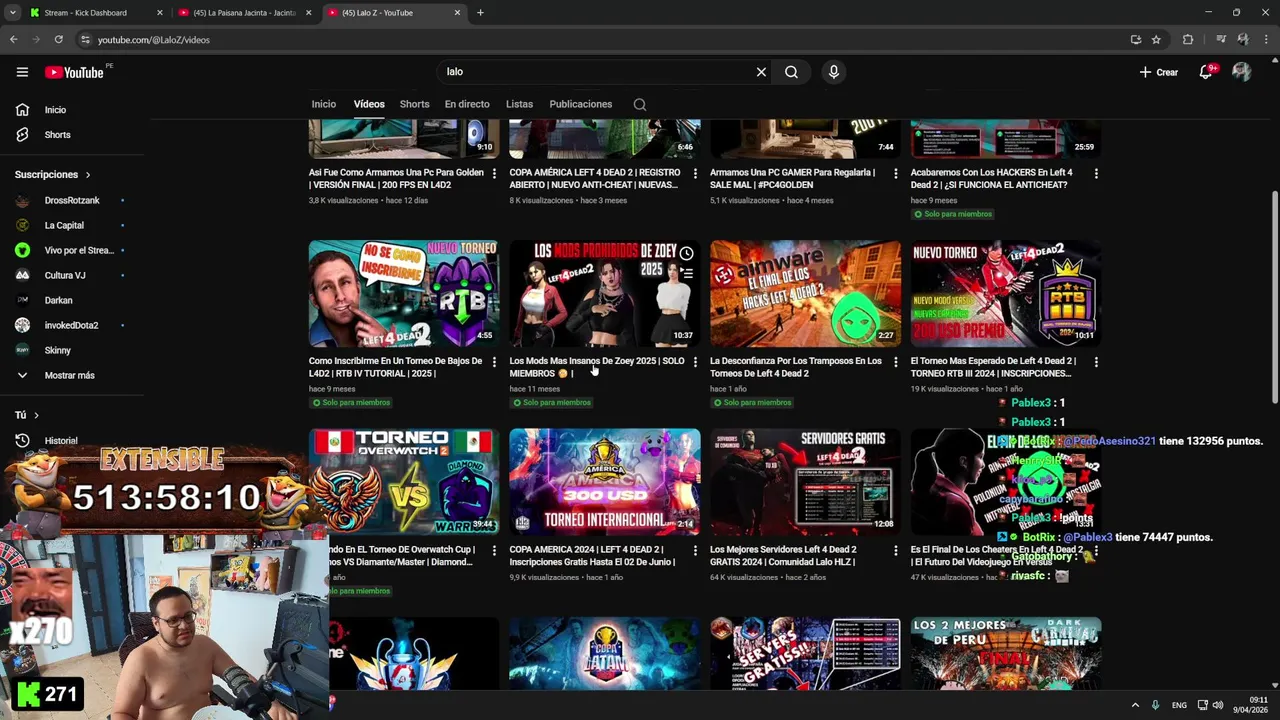Open the Servidores Gratis video thumbnail

805,482
